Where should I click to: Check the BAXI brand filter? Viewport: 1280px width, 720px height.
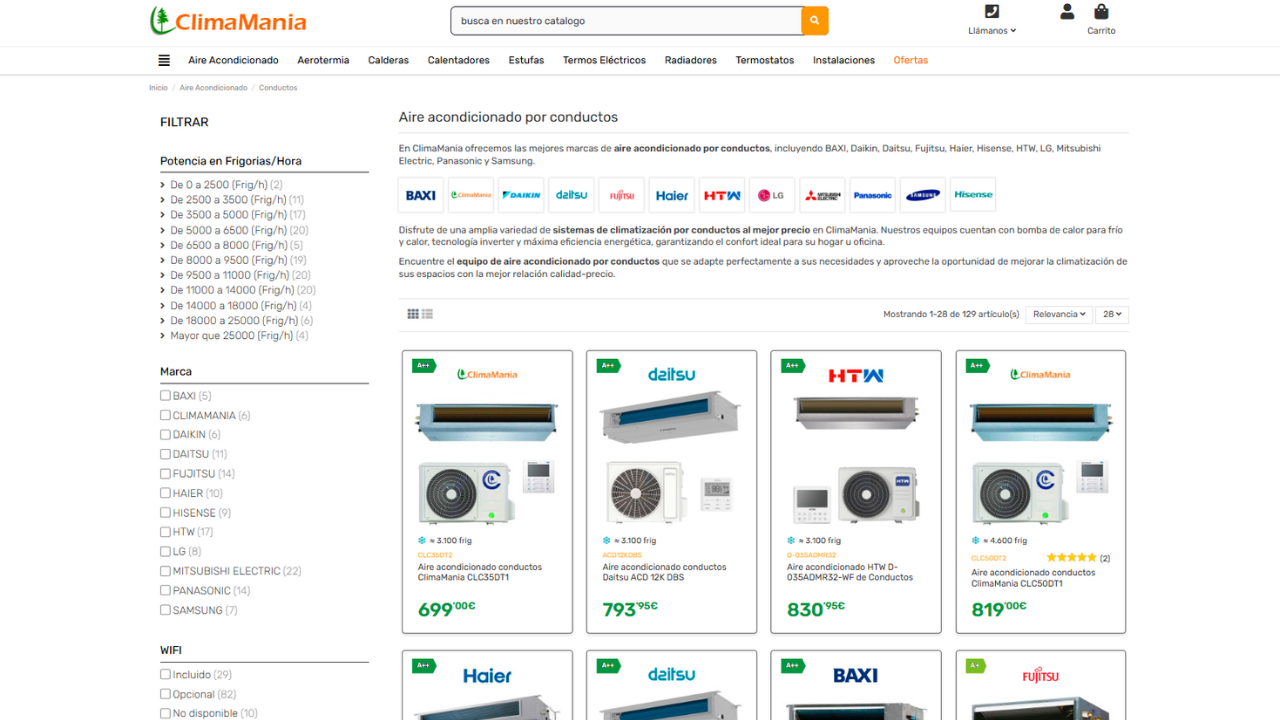[166, 396]
